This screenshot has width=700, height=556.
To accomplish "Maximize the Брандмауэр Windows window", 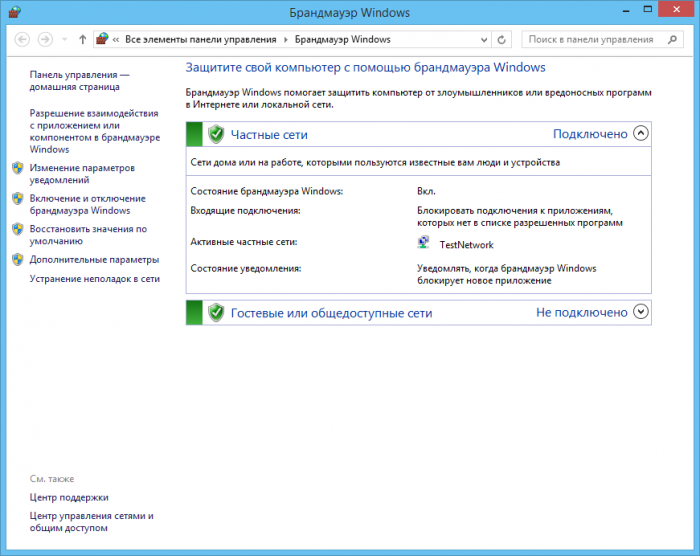I will (x=647, y=9).
